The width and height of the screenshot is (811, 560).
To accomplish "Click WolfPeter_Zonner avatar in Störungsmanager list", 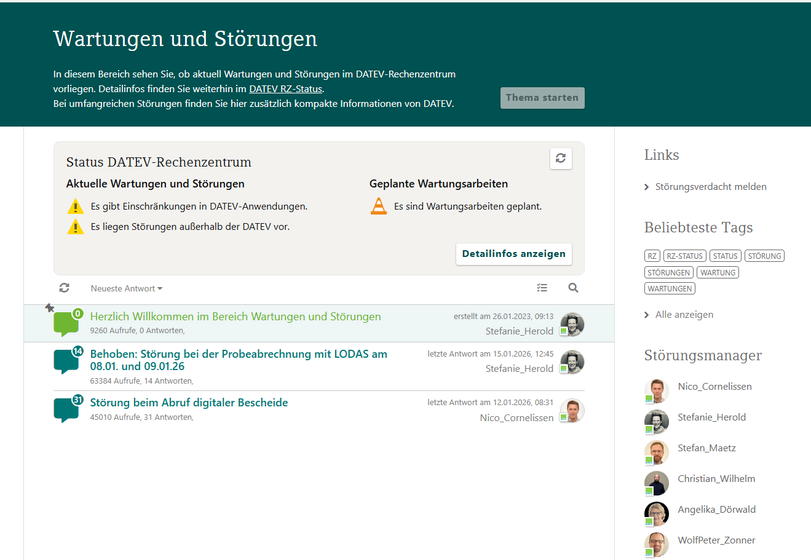I will click(656, 544).
